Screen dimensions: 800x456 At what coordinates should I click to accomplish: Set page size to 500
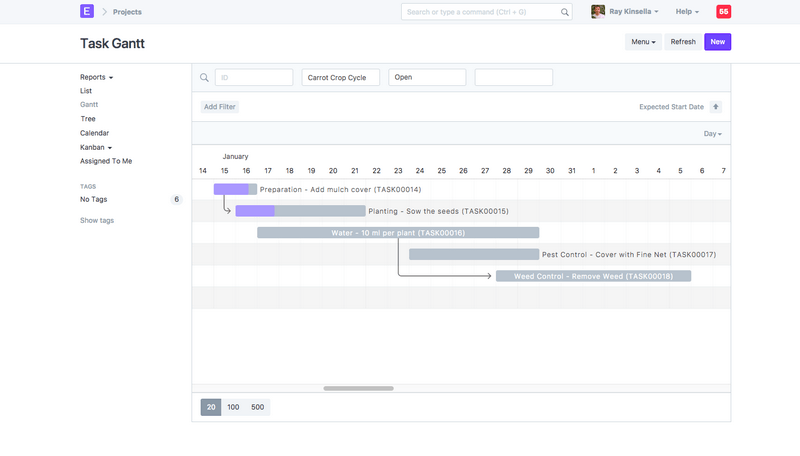click(x=257, y=407)
